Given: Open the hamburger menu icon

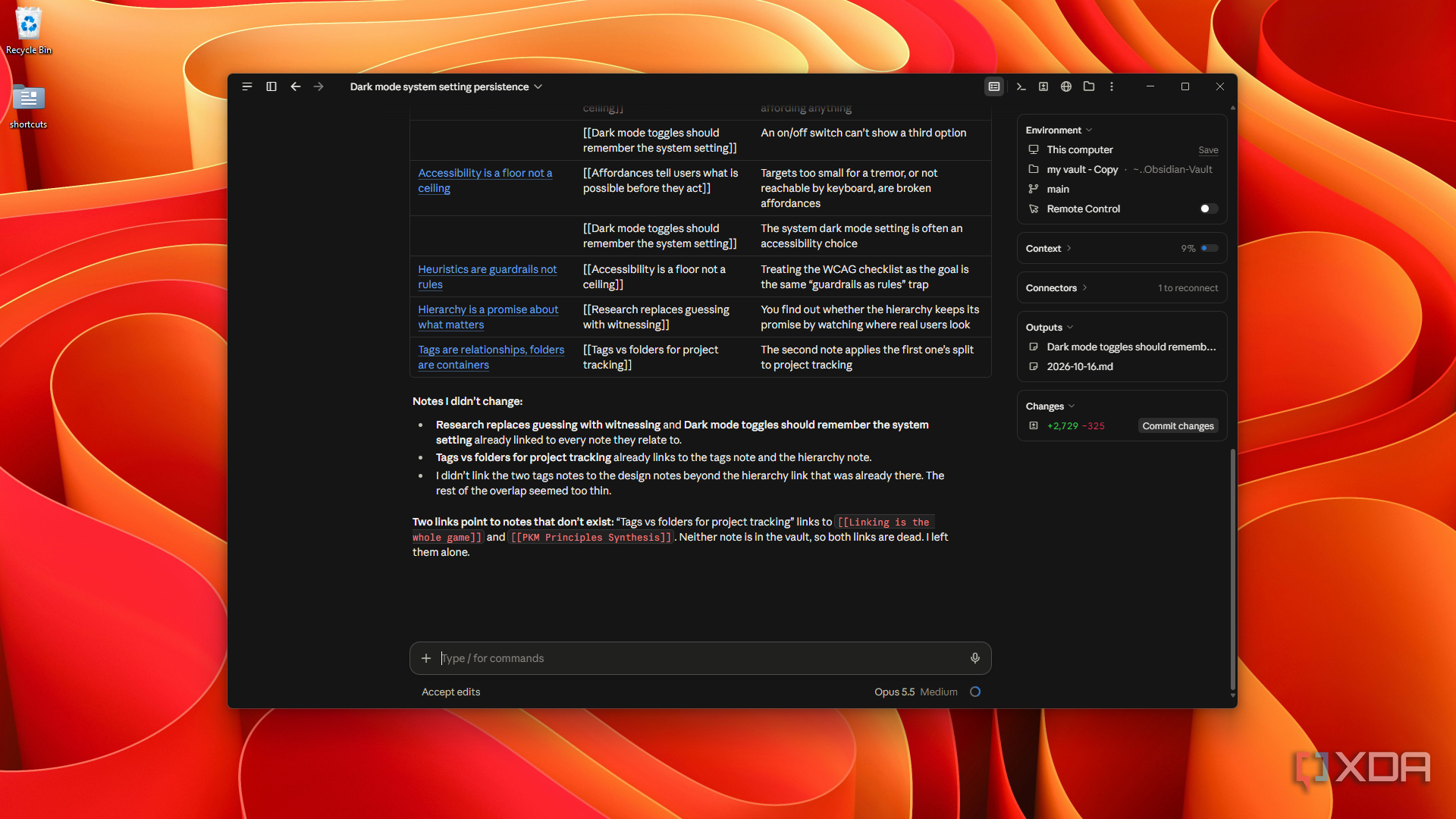Looking at the screenshot, I should (247, 86).
